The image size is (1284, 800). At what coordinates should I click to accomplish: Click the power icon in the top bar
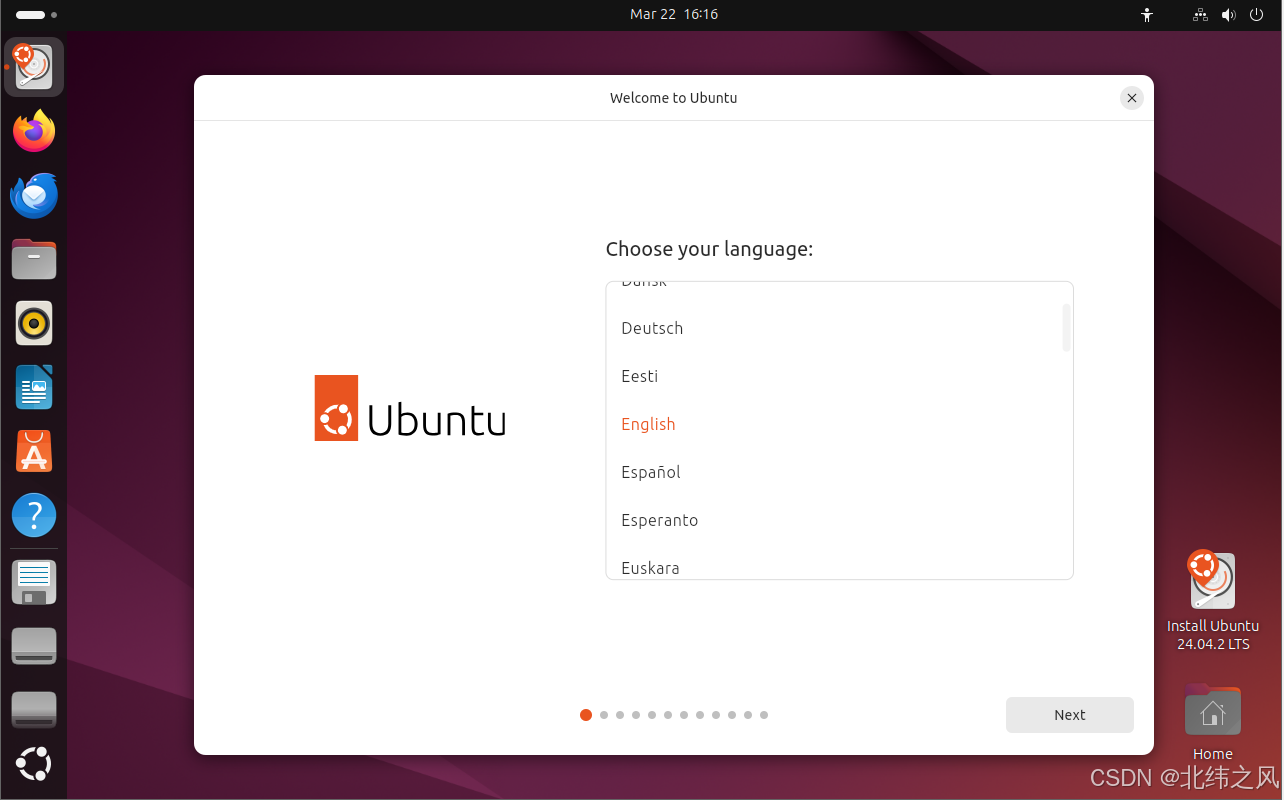1256,15
